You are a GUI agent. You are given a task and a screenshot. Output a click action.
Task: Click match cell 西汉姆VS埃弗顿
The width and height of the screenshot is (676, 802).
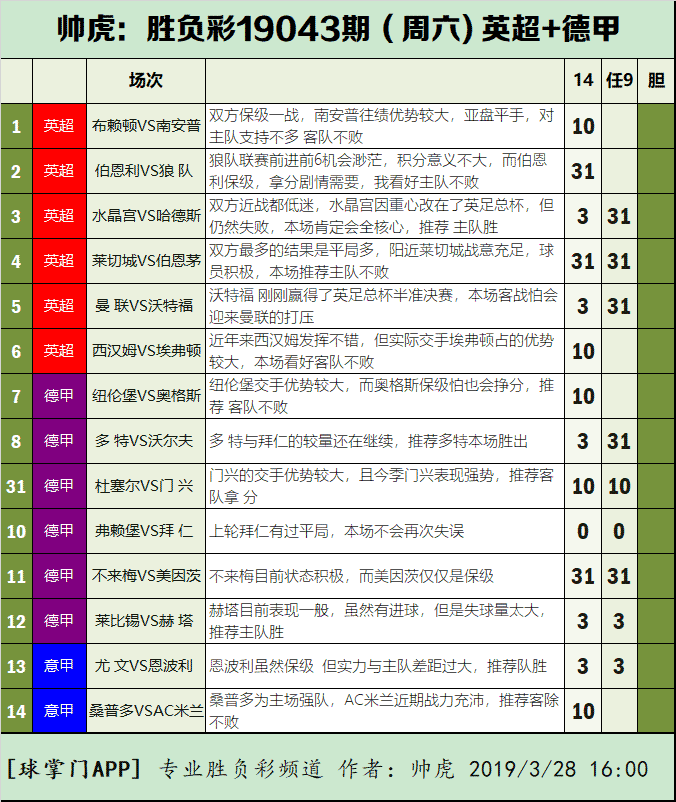coord(146,351)
